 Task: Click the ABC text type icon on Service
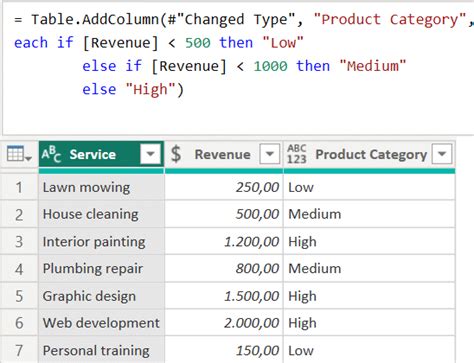(x=51, y=154)
